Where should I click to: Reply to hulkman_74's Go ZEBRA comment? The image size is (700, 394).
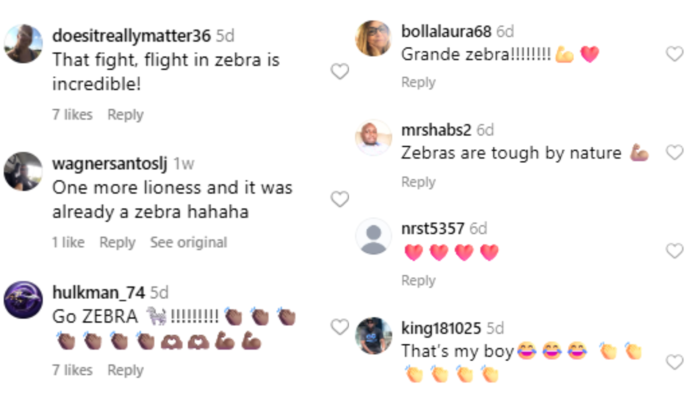125,370
